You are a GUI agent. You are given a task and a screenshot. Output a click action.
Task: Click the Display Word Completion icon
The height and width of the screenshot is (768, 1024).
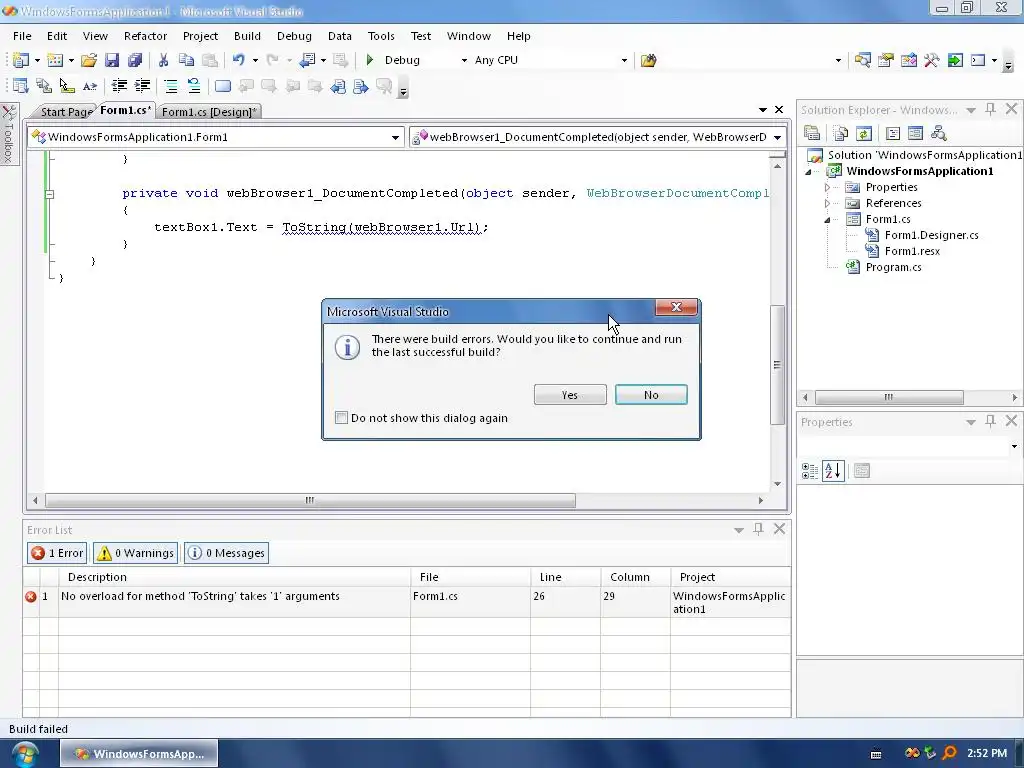[90, 86]
